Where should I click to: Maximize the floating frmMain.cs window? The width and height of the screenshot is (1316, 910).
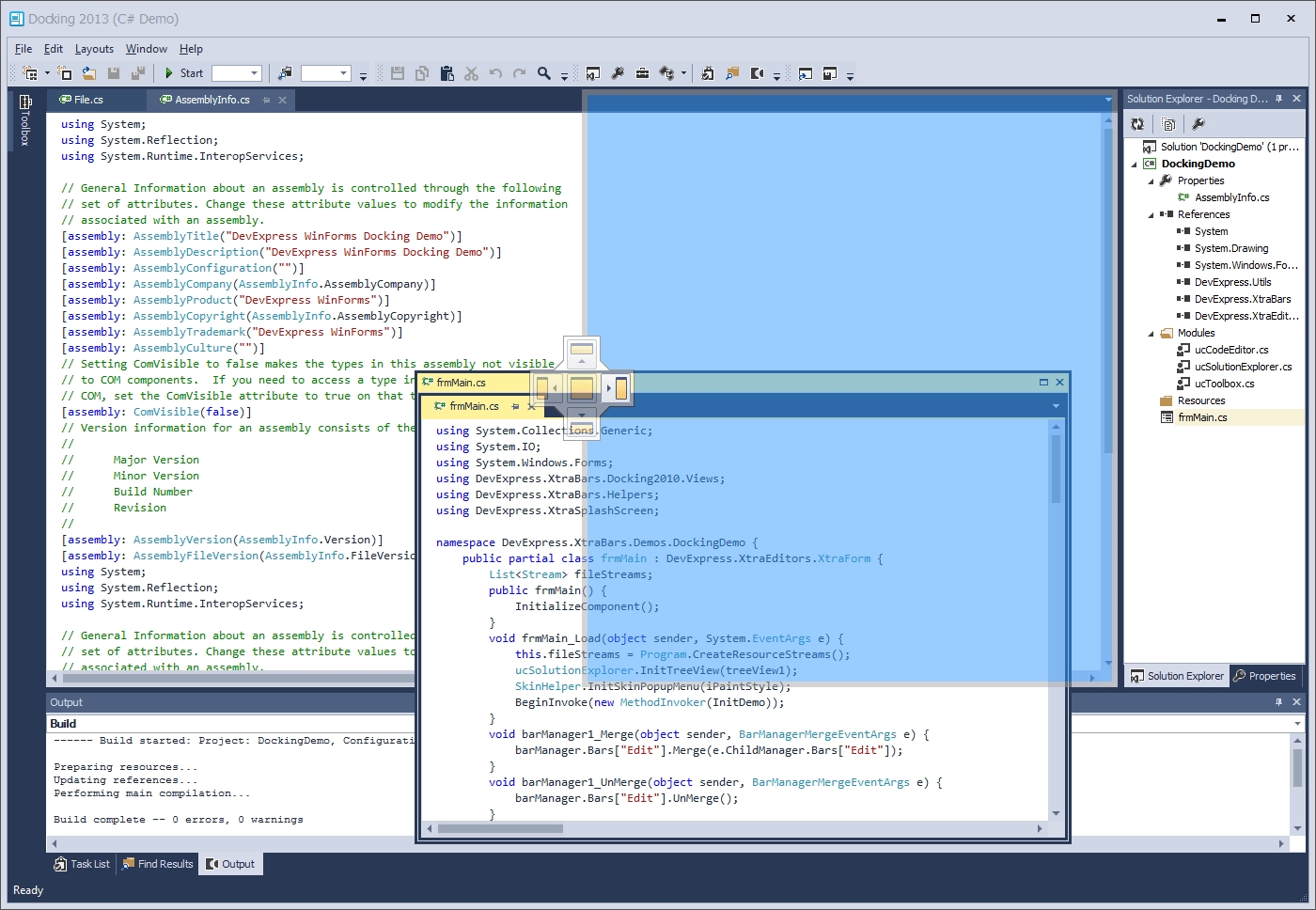point(1043,382)
